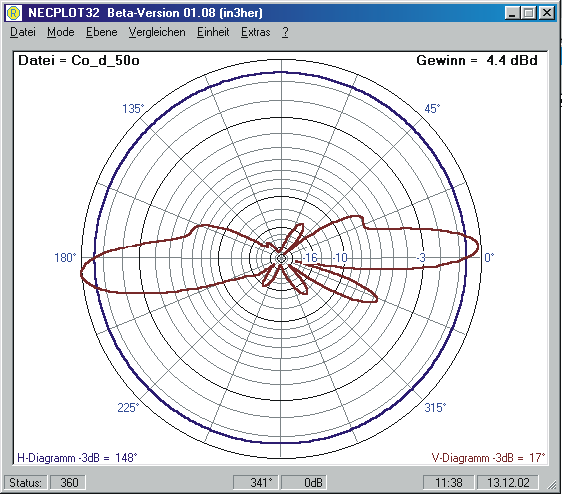Screen dimensions: 562x494
Task: Open the ? help menu
Action: coord(285,32)
